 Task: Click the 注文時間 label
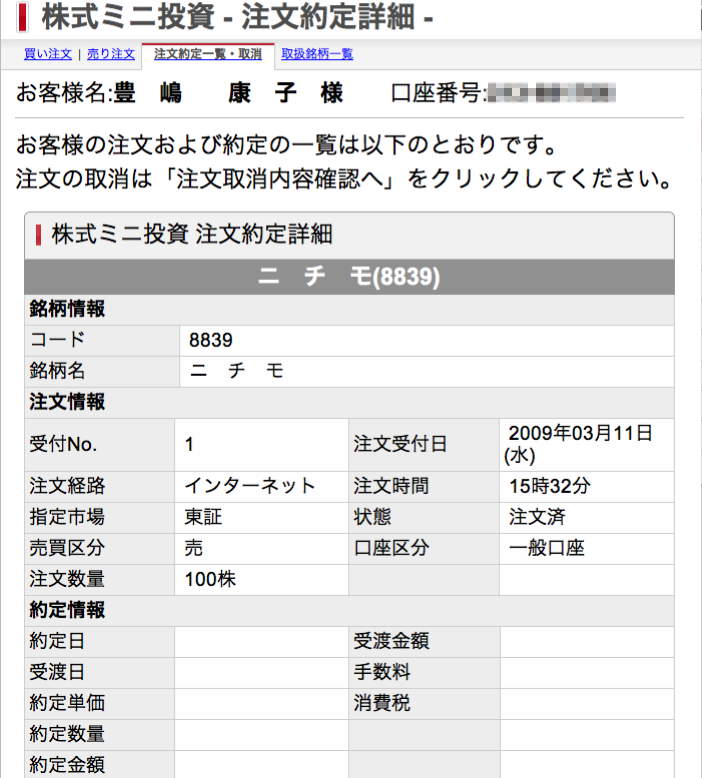(391, 486)
